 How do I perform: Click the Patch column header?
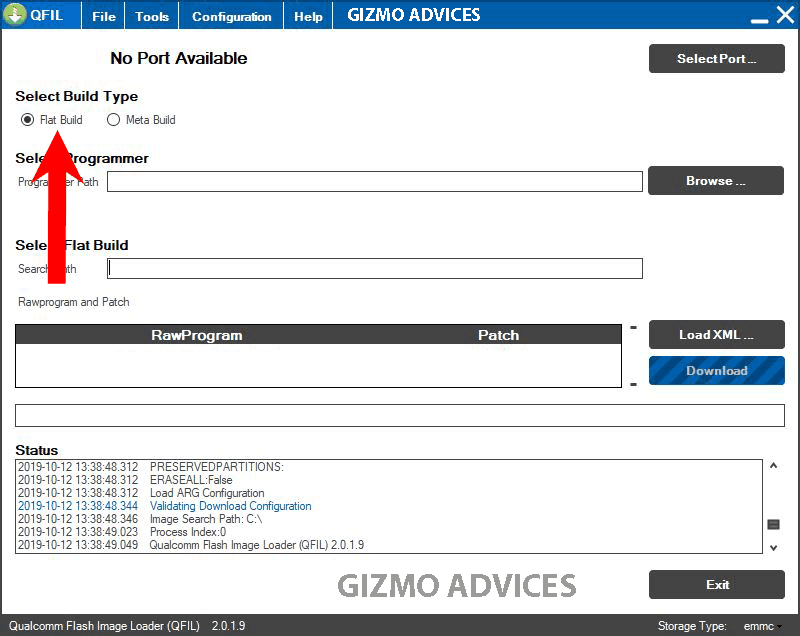(498, 335)
